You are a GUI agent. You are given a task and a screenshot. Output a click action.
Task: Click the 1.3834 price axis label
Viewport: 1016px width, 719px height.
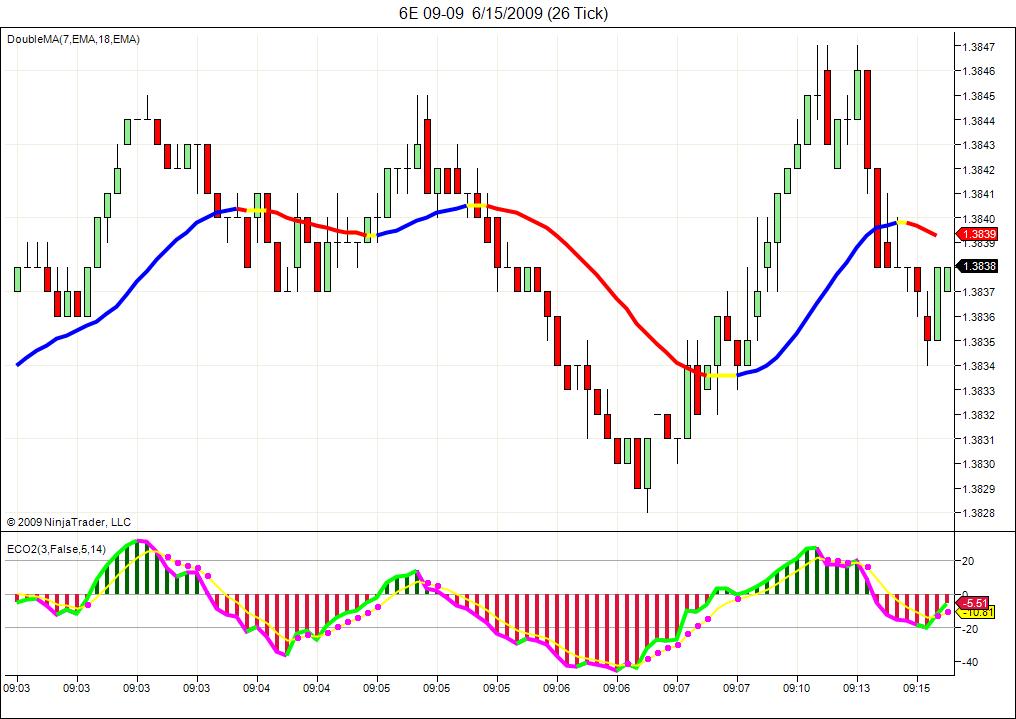click(x=978, y=367)
